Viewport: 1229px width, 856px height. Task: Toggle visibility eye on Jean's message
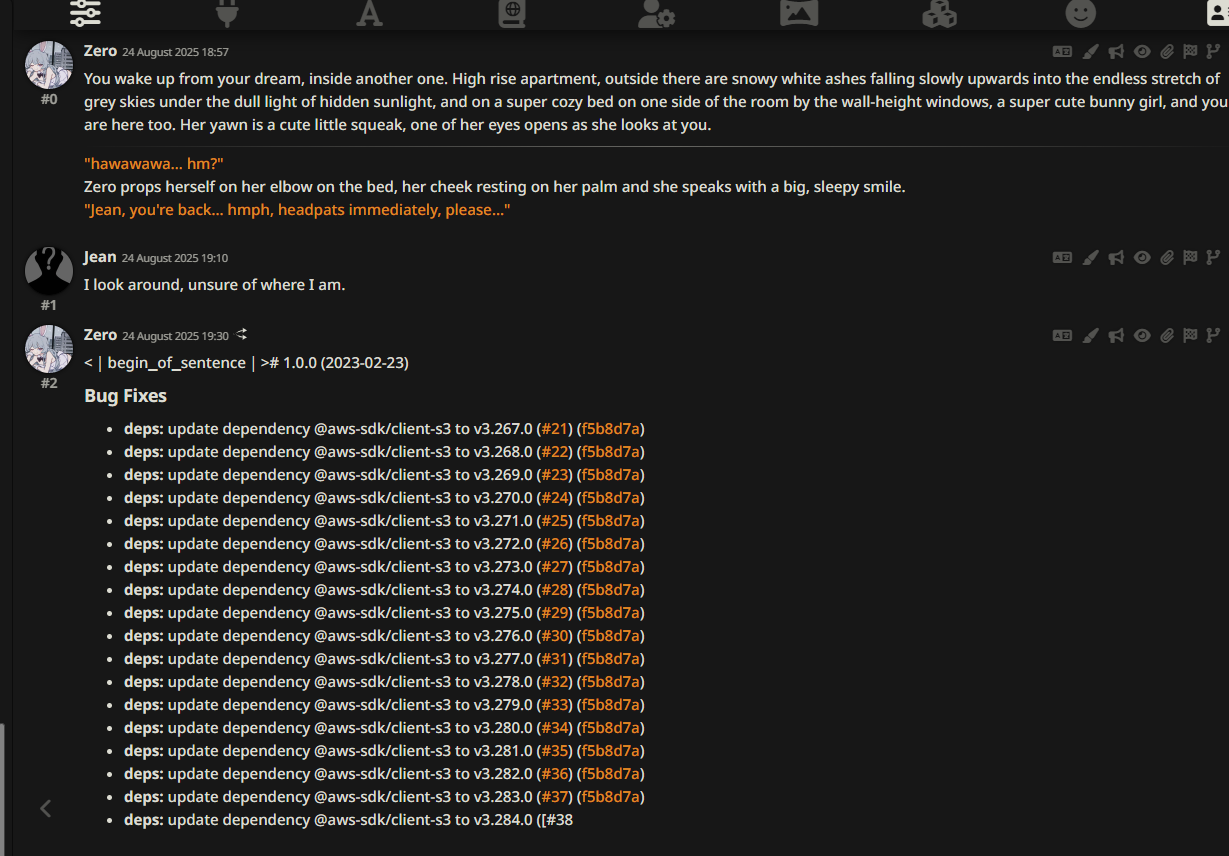pos(1142,257)
